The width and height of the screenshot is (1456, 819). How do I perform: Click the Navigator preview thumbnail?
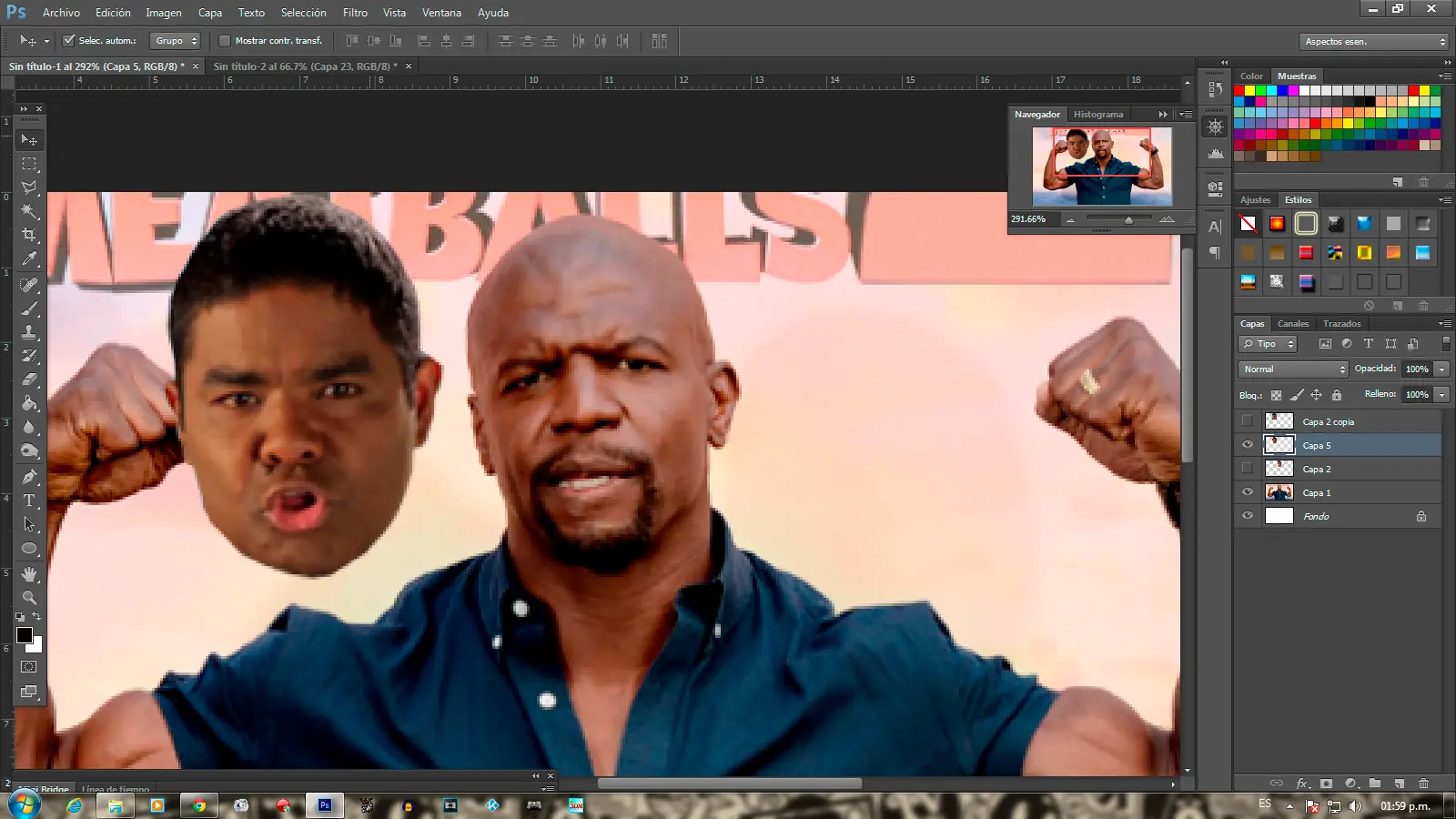pyautogui.click(x=1102, y=166)
